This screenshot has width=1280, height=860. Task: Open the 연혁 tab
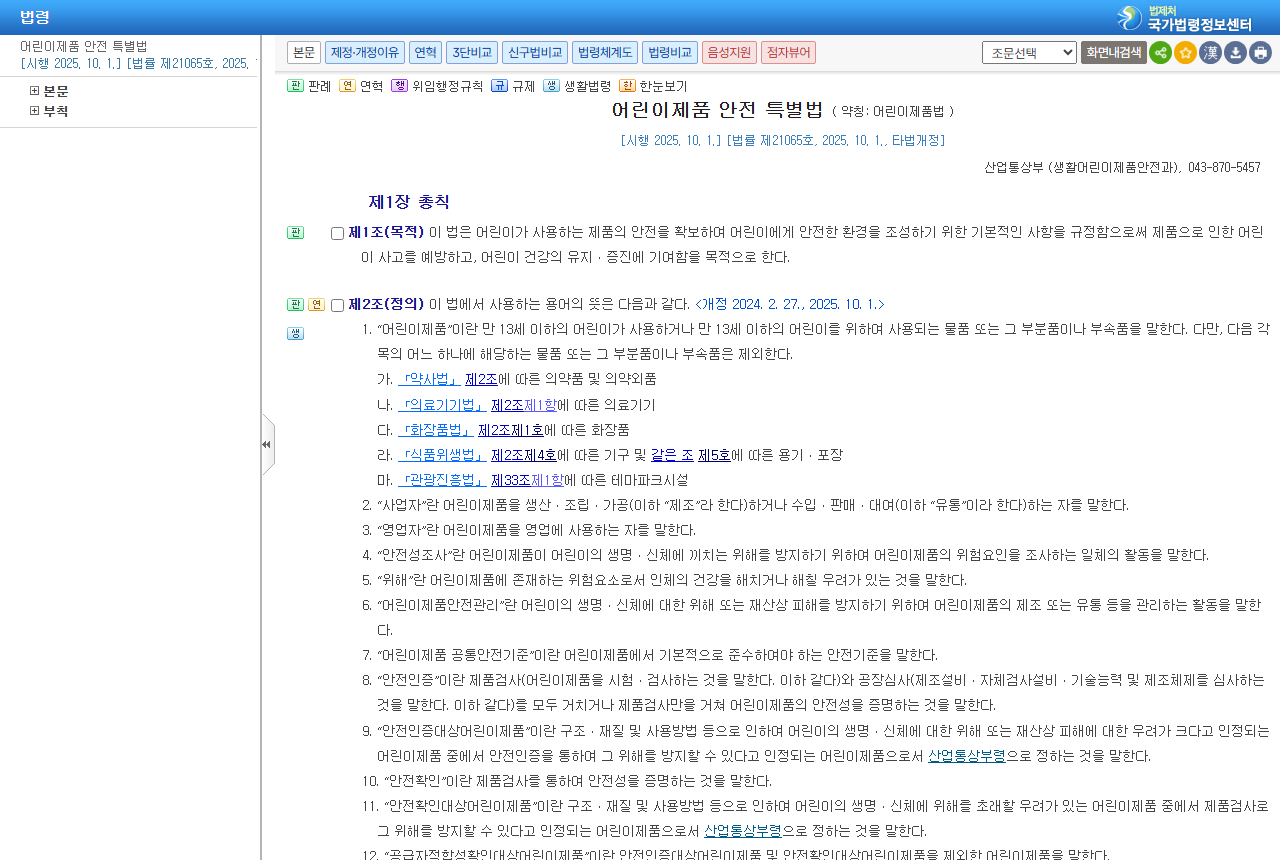pyautogui.click(x=425, y=52)
